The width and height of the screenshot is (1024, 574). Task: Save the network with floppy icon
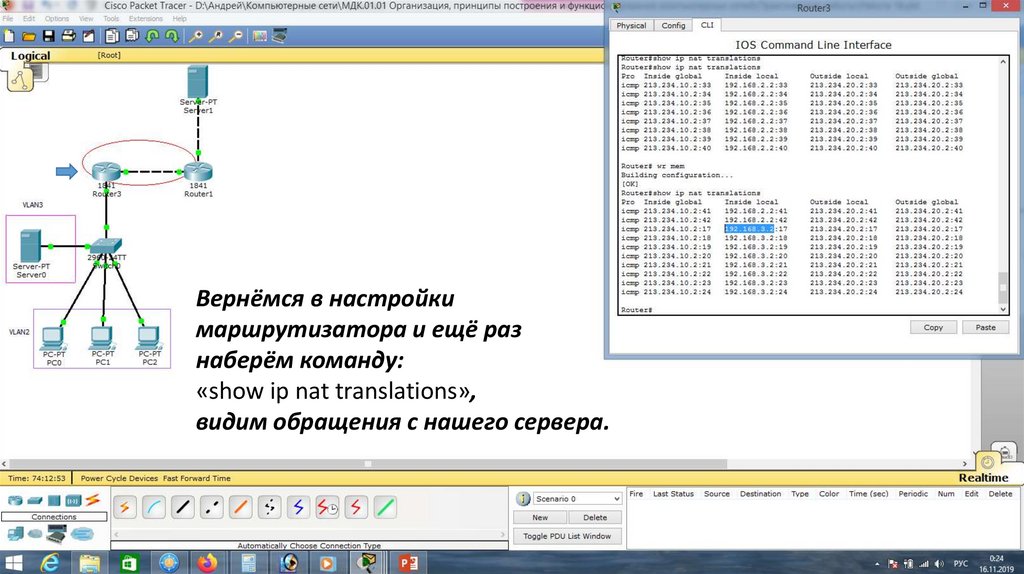48,36
